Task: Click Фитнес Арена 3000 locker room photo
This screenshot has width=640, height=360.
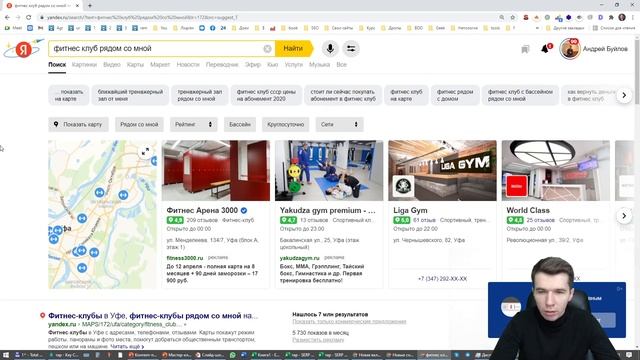Action: [x=216, y=171]
